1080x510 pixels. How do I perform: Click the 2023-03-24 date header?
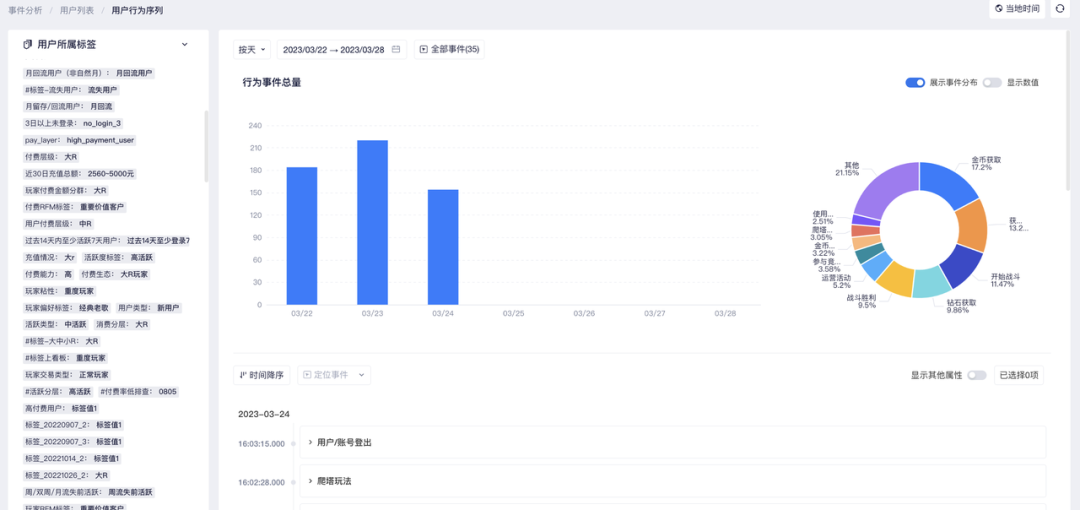[264, 414]
